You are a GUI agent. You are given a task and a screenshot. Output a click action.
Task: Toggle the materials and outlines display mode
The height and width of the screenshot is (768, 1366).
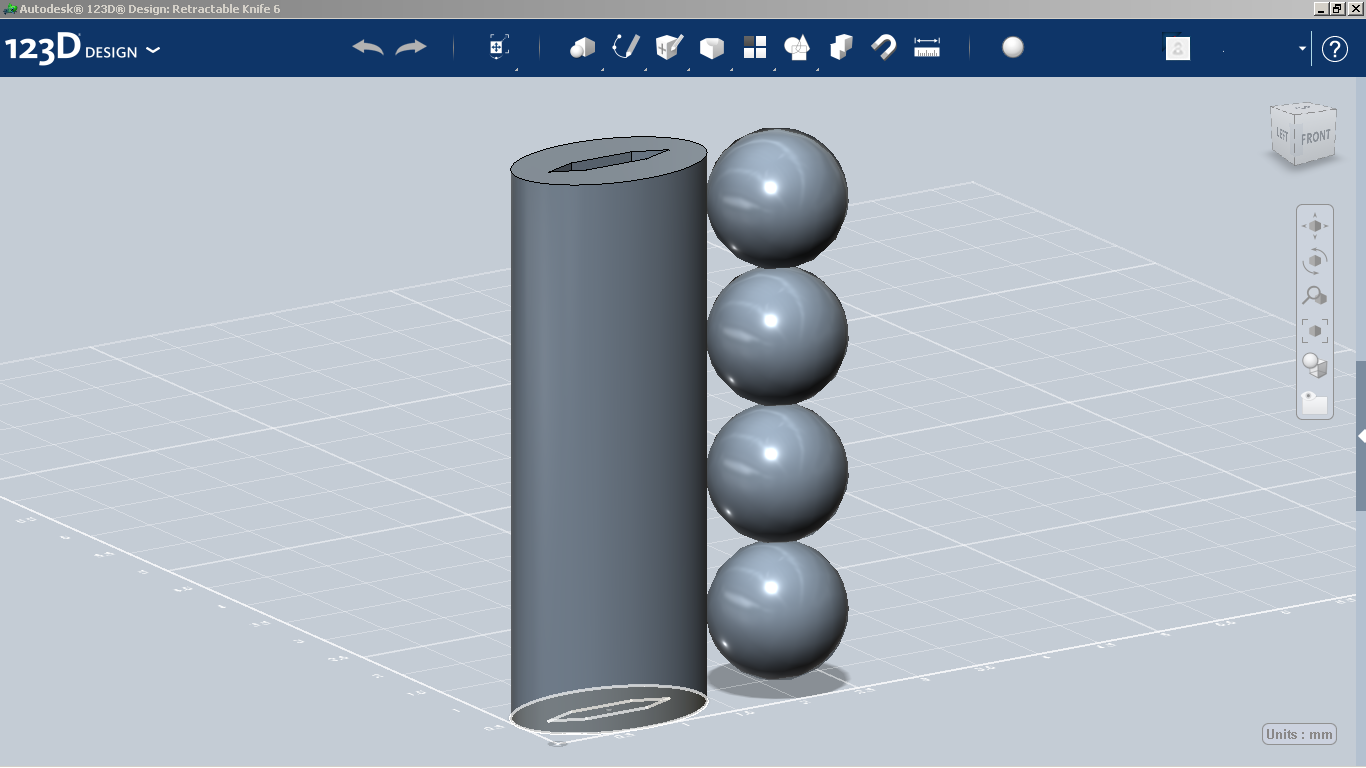(1314, 367)
